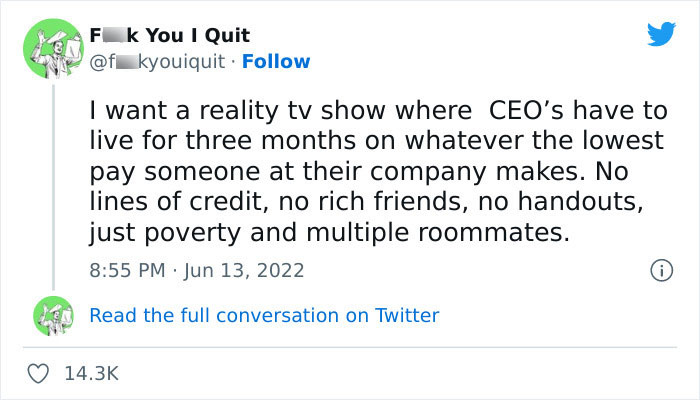Open the 8:55 PM time stamp
700x400 pixels.
coord(125,270)
